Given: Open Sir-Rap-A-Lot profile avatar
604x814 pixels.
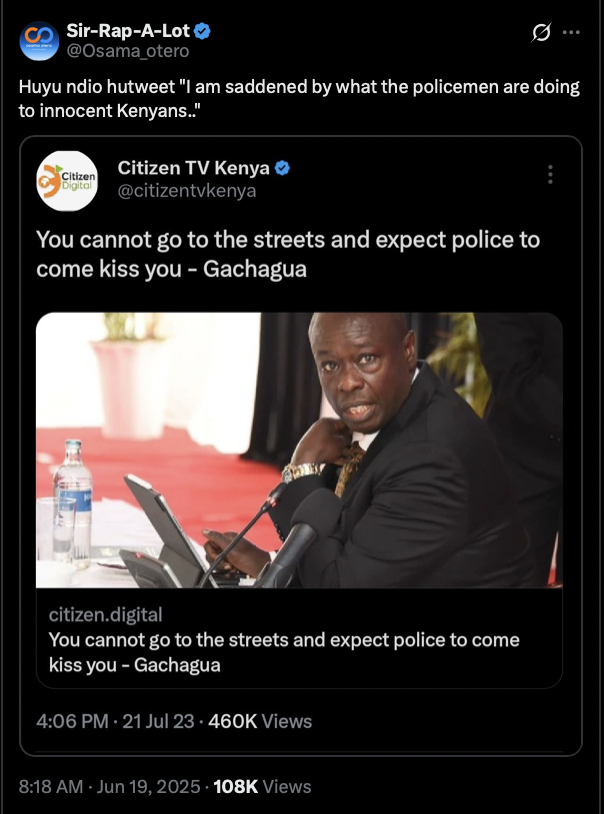Looking at the screenshot, I should (x=39, y=40).
